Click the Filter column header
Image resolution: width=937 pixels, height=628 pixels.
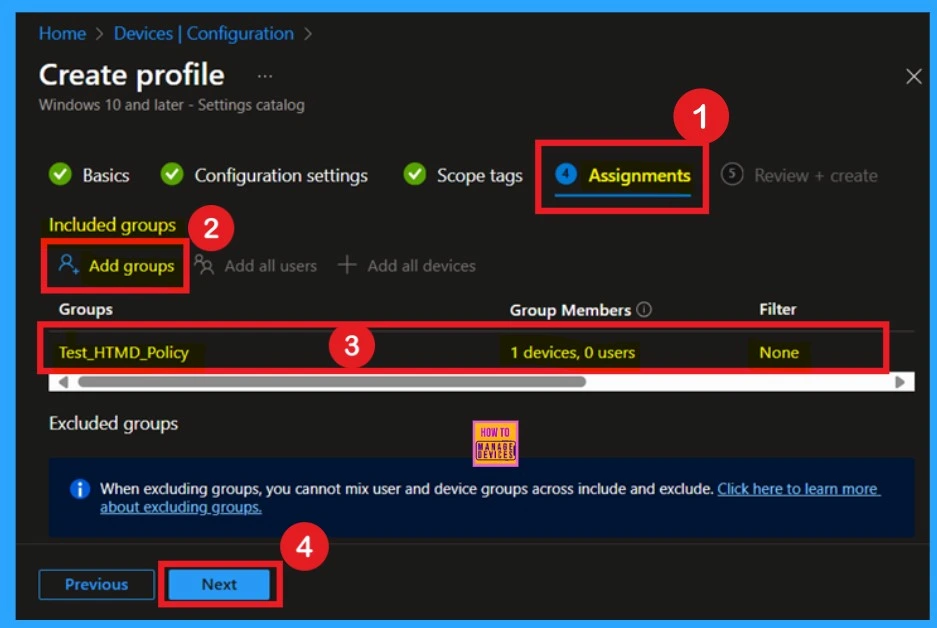777,310
